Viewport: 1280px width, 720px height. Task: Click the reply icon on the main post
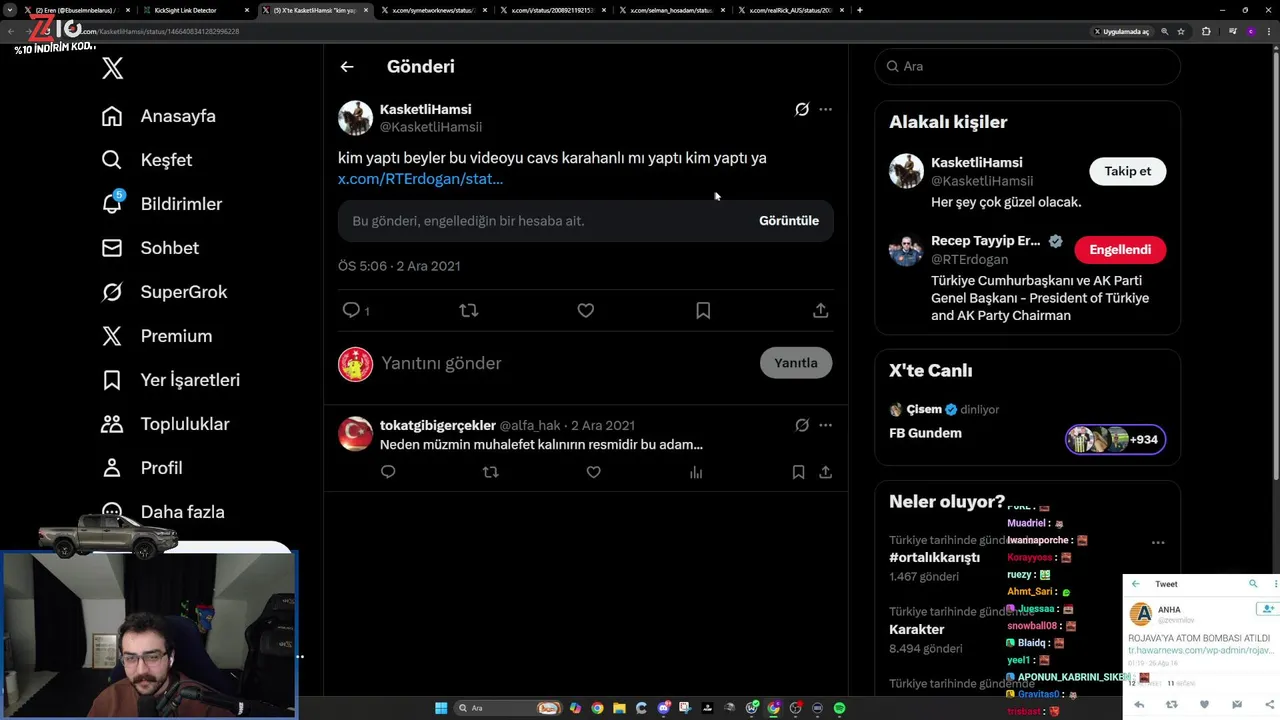[x=351, y=311]
